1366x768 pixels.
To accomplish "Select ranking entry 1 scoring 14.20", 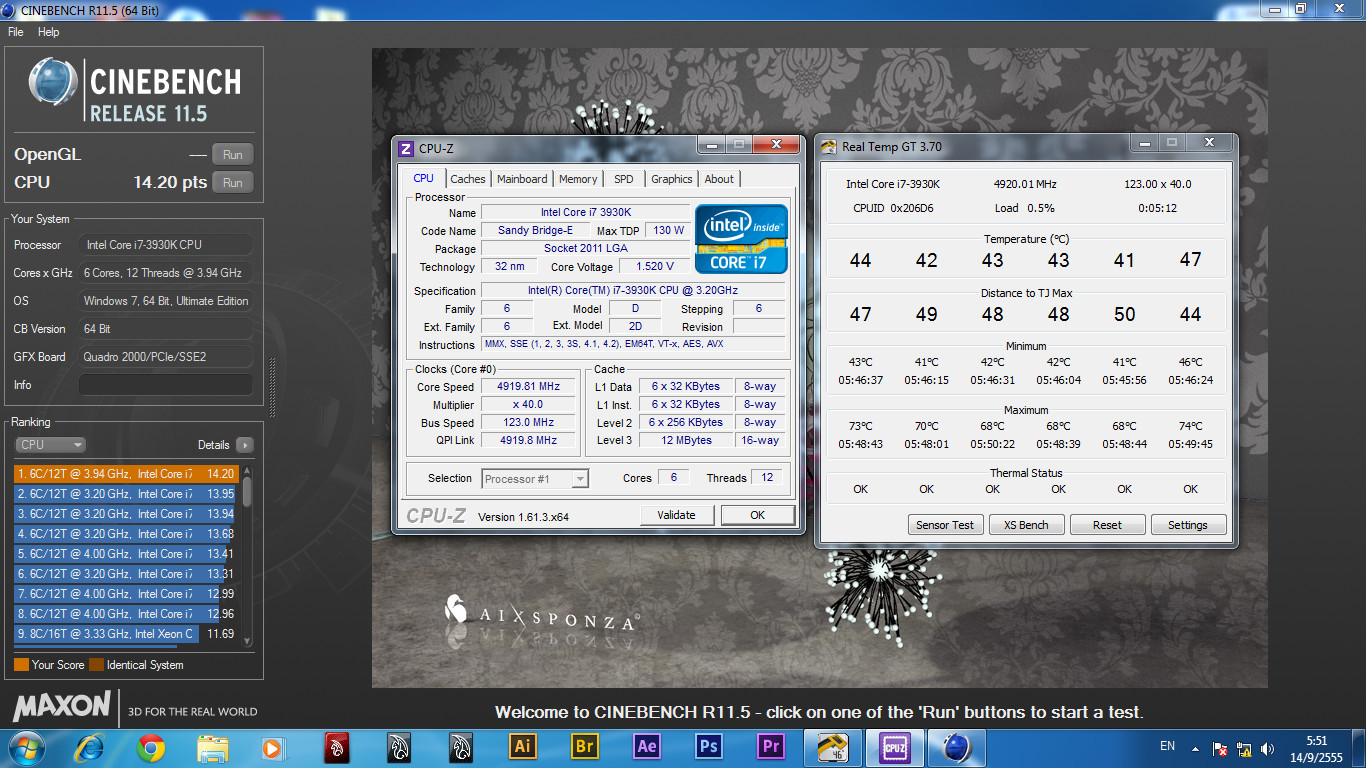I will (126, 474).
